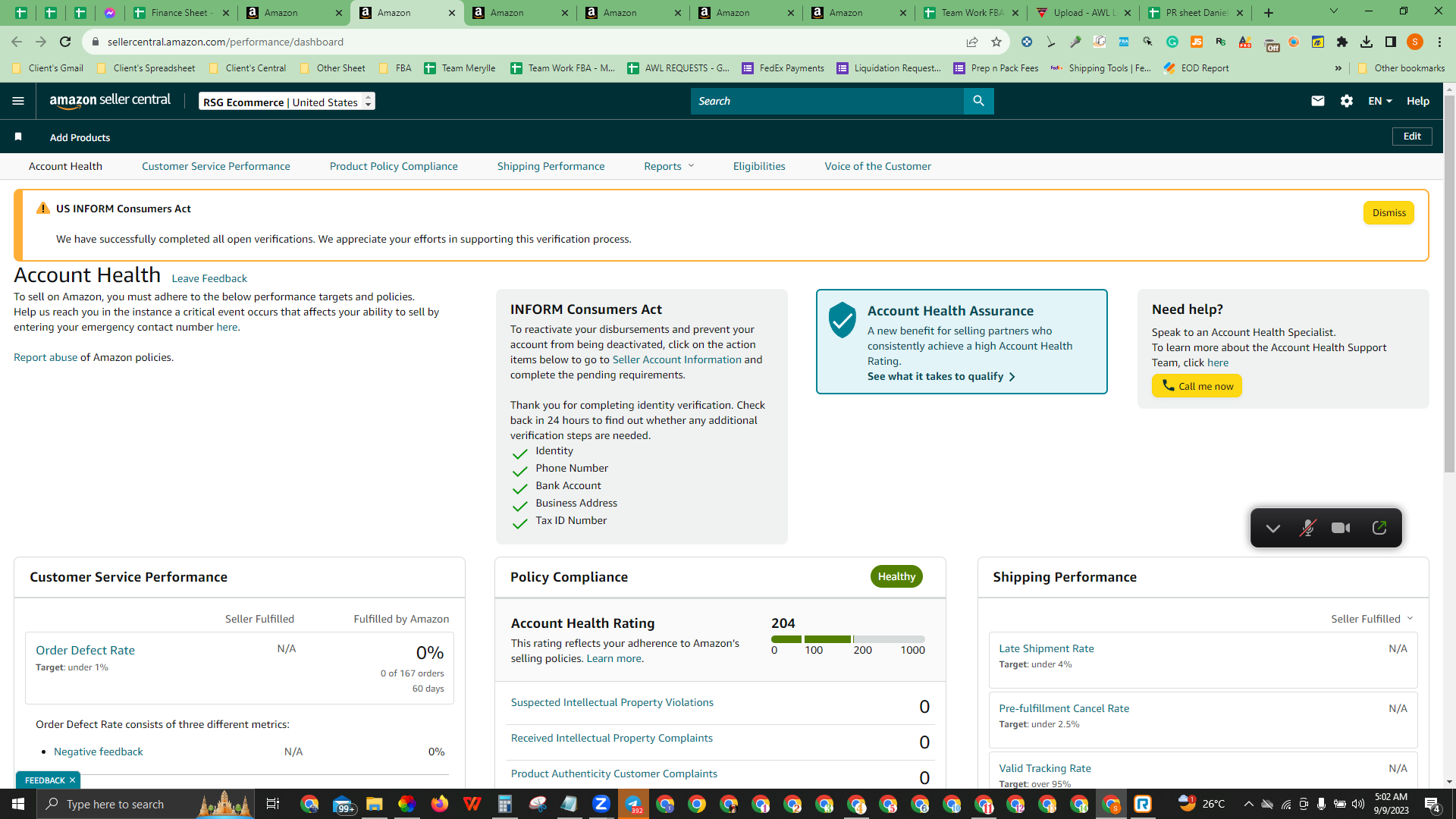Open Chrome's three-dot menu

(x=1439, y=42)
